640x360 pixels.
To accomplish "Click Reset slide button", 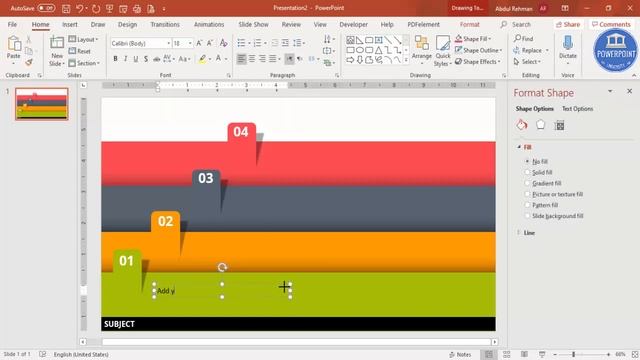I will tap(80, 51).
